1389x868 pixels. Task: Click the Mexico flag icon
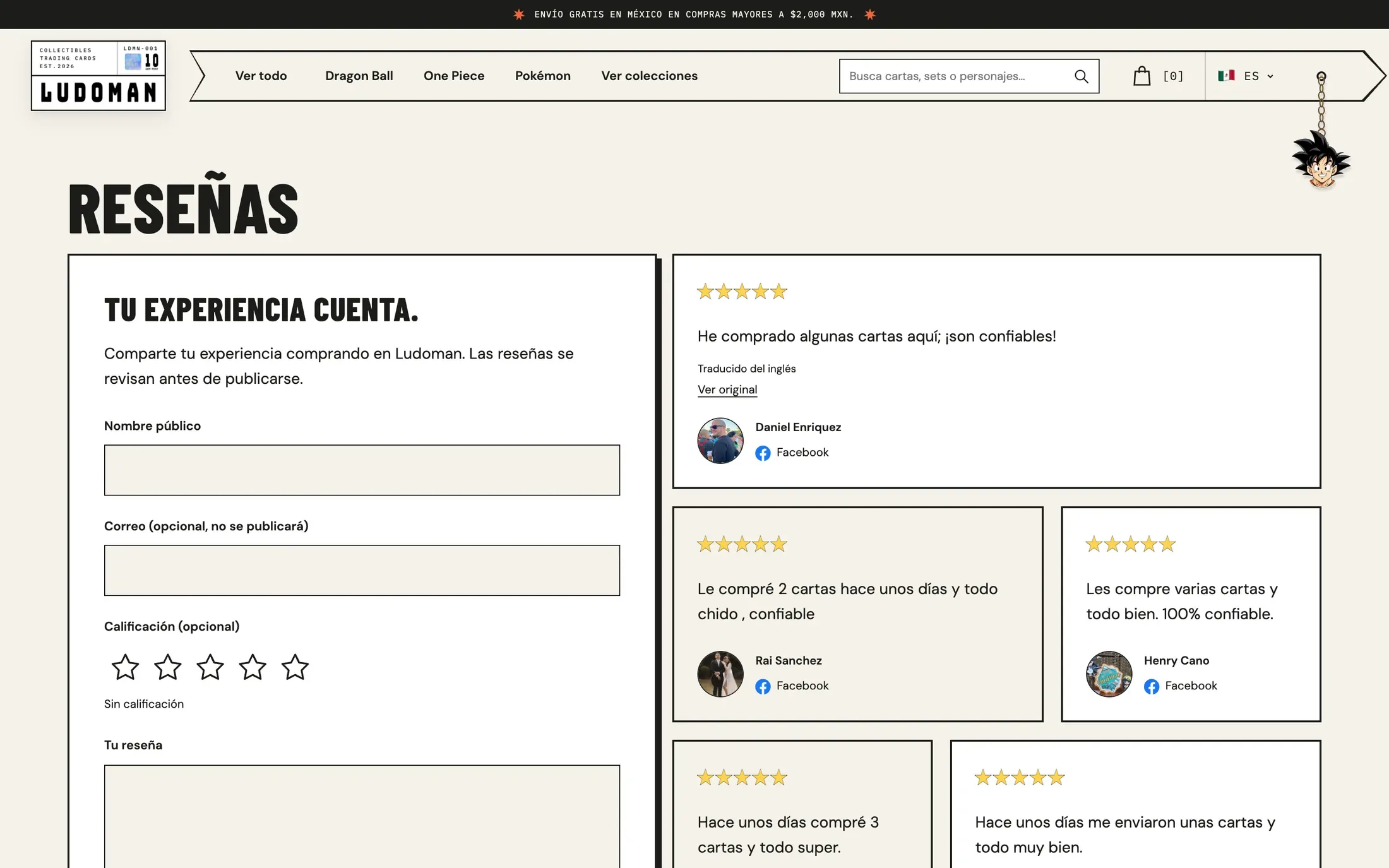1226,76
